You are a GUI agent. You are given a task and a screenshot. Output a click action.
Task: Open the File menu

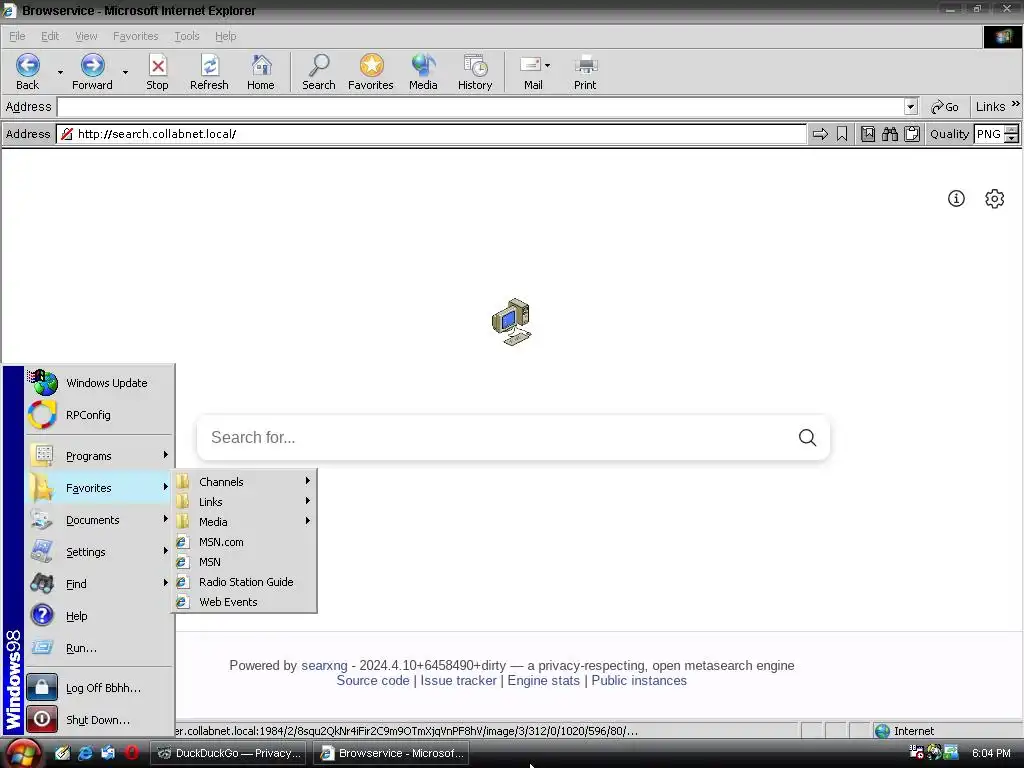(x=17, y=36)
